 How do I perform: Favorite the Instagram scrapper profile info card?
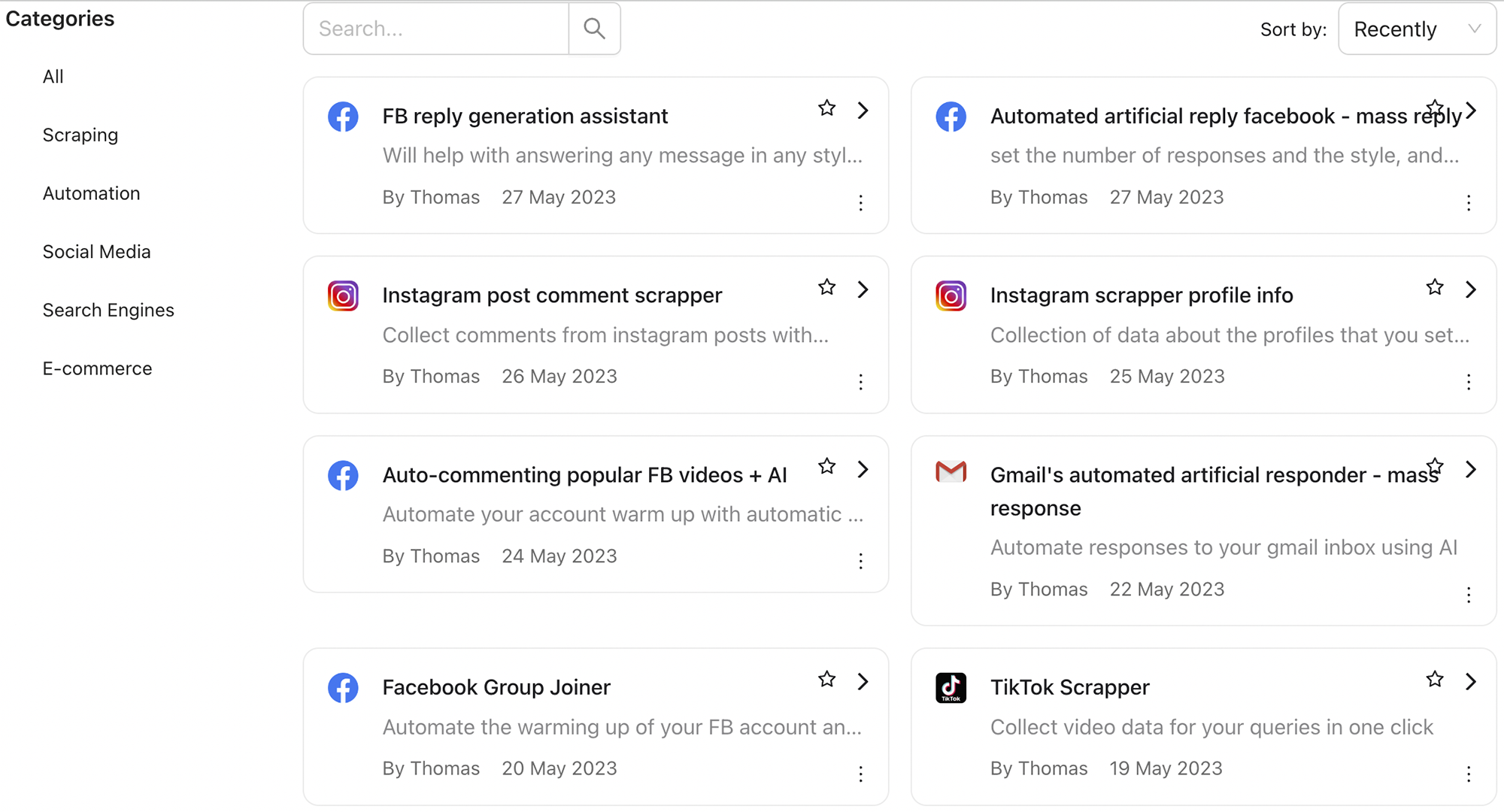[x=1434, y=287]
